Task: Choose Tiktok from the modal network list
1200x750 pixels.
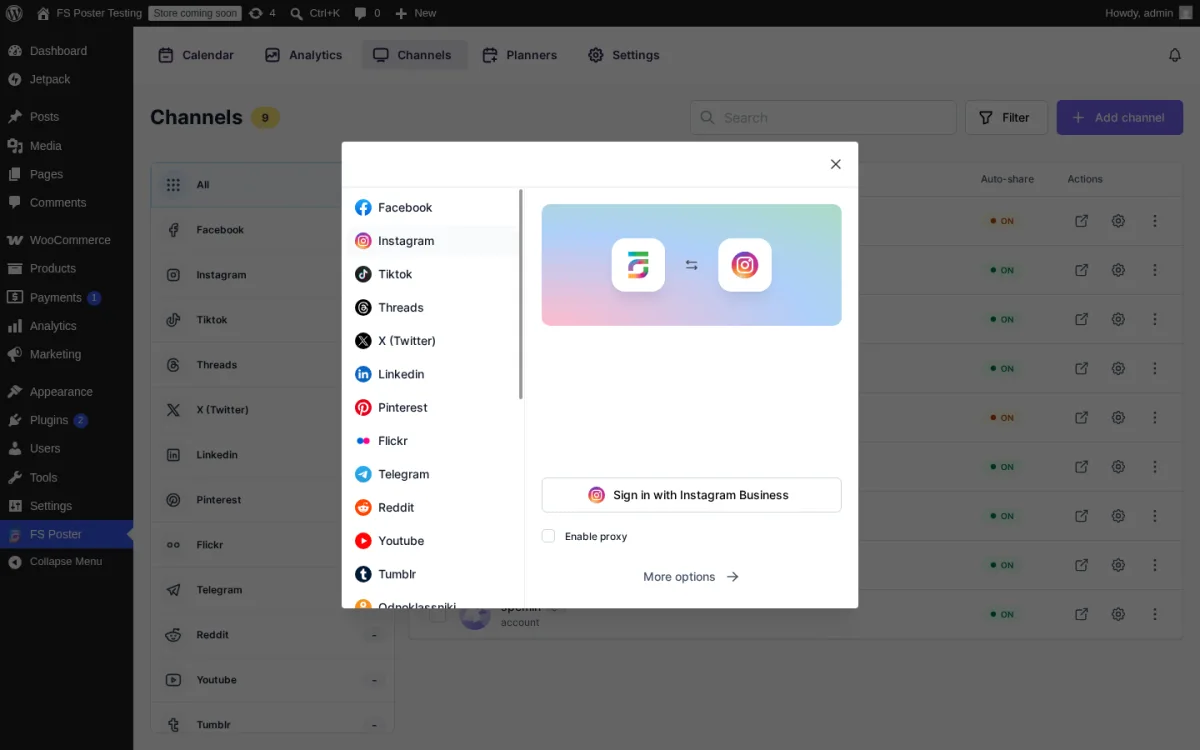Action: click(x=431, y=274)
